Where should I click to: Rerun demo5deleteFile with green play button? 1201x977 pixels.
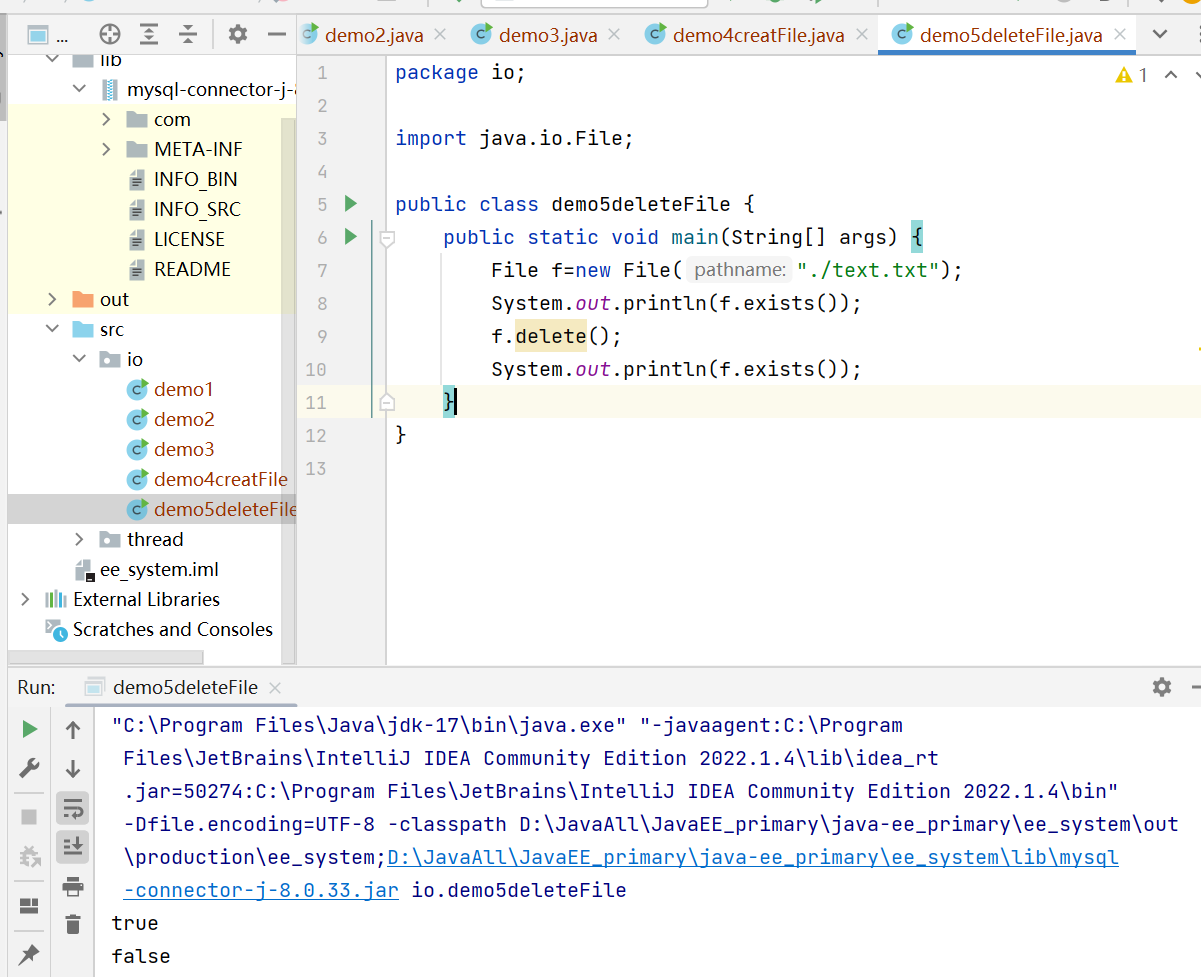29,729
